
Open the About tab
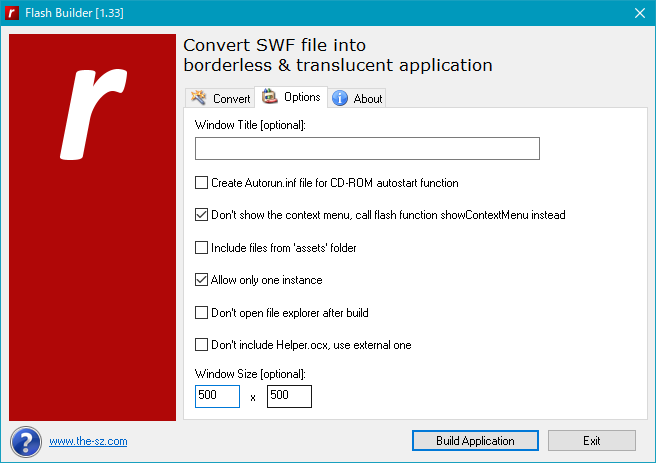(x=357, y=98)
